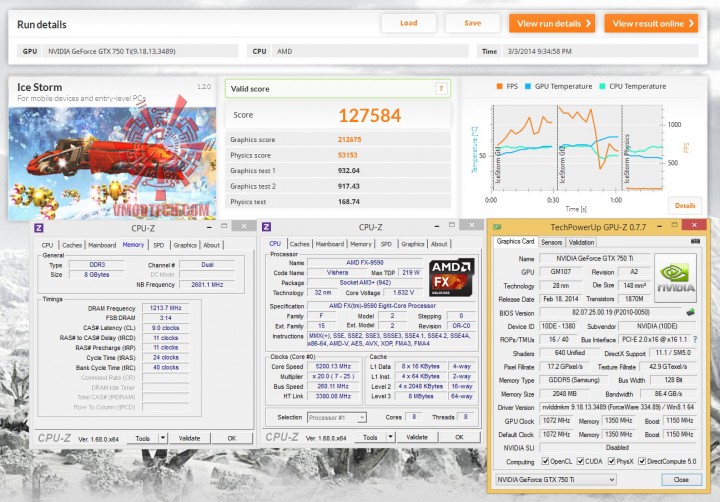Click the Graphics score value 212675
Viewport: 720px width, 502px height.
point(349,140)
